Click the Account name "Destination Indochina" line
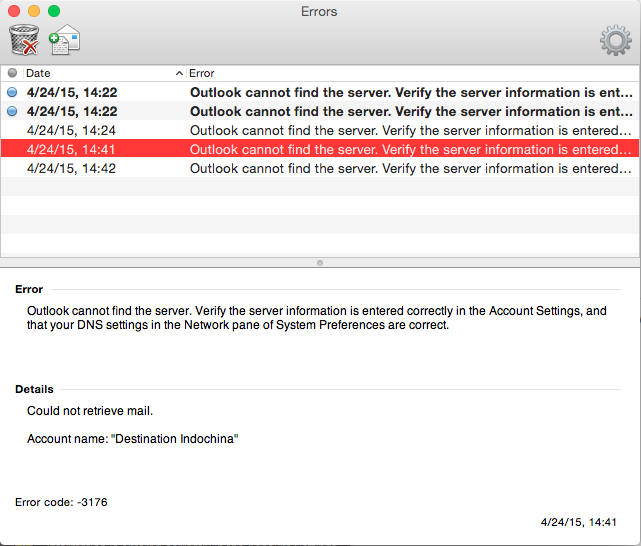Image resolution: width=641 pixels, height=546 pixels. click(x=132, y=439)
